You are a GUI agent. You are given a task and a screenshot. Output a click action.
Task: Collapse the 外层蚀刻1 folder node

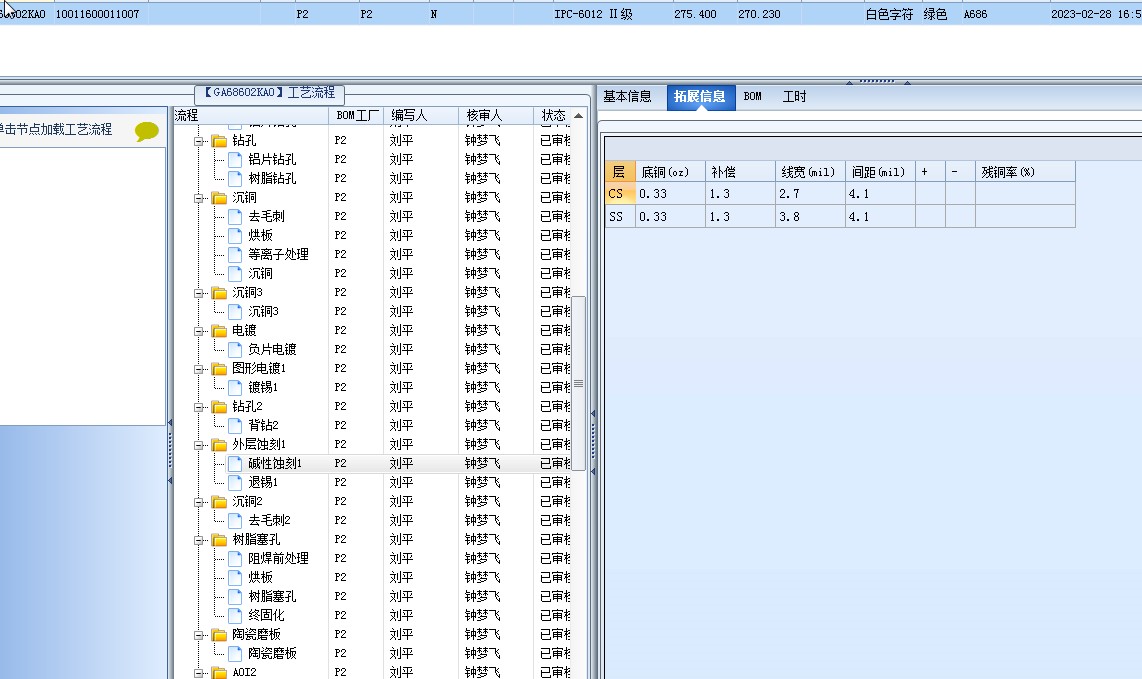[x=198, y=444]
